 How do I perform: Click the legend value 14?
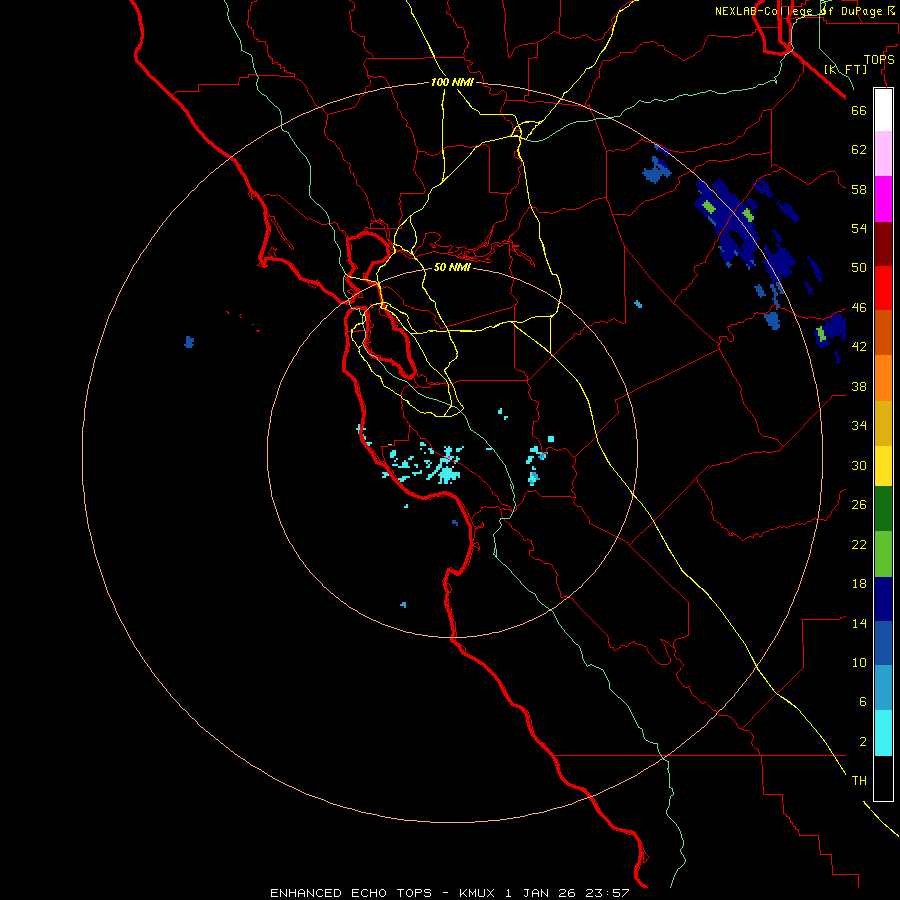pos(859,623)
